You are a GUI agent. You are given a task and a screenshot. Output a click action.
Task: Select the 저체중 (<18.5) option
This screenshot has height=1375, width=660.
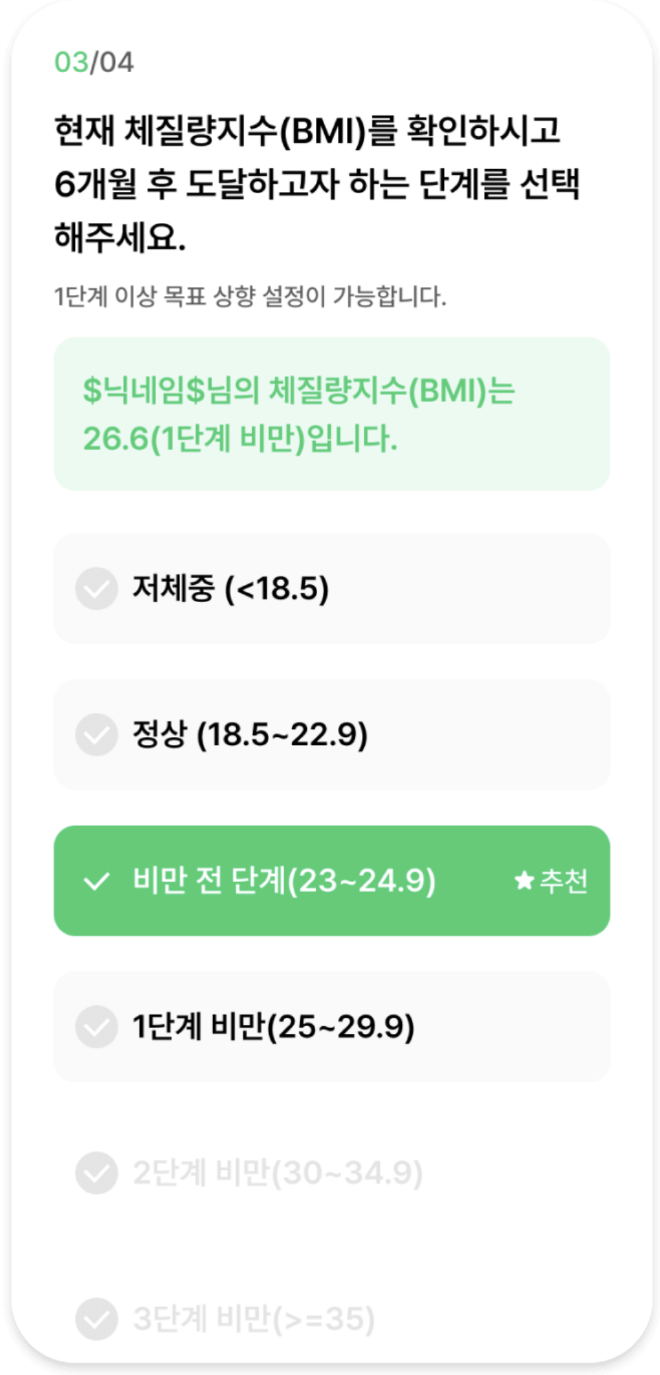pos(330,589)
